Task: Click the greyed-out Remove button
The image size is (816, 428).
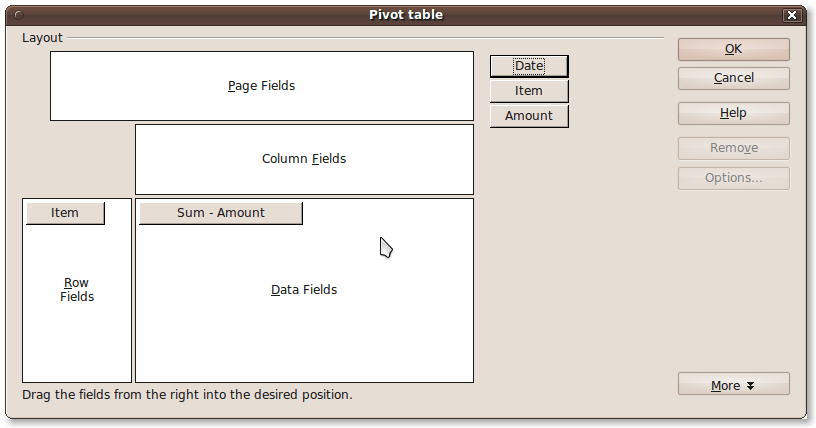Action: pyautogui.click(x=733, y=148)
